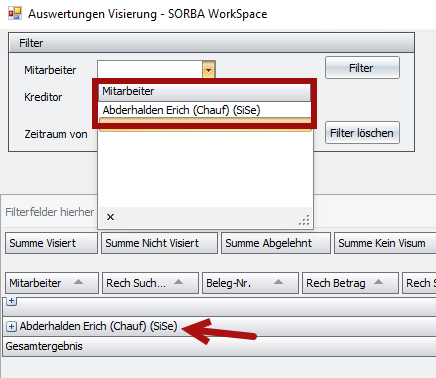Apply with the Filter button
This screenshot has height=378, width=436.
pos(362,68)
